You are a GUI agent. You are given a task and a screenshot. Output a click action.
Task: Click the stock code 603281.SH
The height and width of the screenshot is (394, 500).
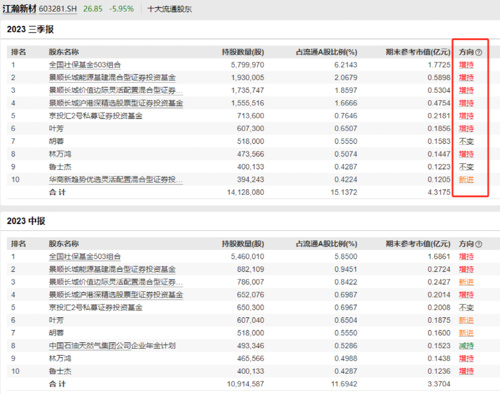(58, 9)
